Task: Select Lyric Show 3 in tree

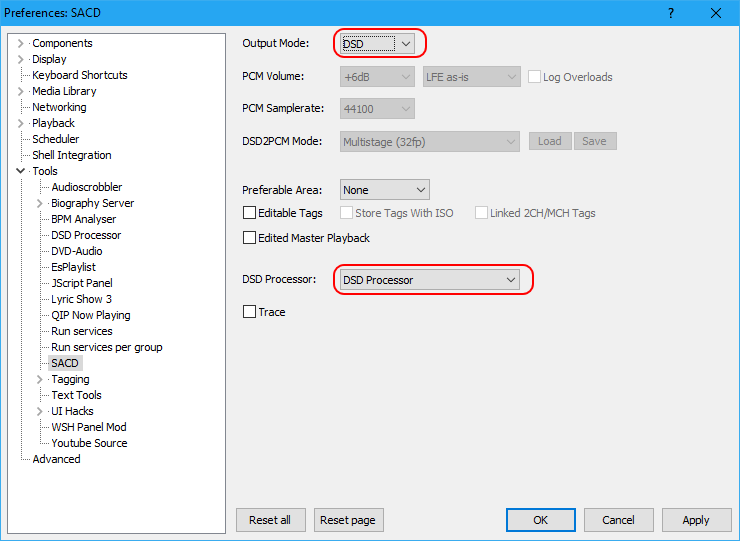Action: tap(81, 299)
